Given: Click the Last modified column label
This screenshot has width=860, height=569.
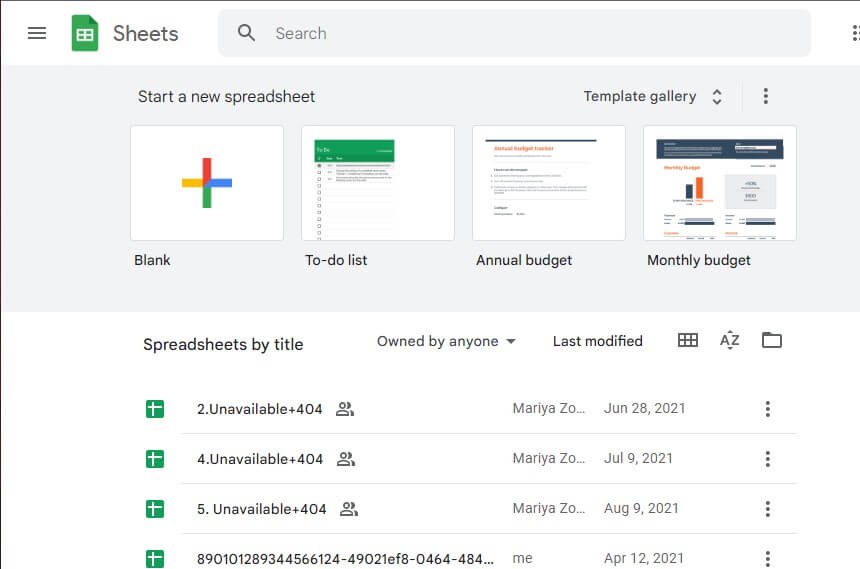Looking at the screenshot, I should [x=597, y=341].
